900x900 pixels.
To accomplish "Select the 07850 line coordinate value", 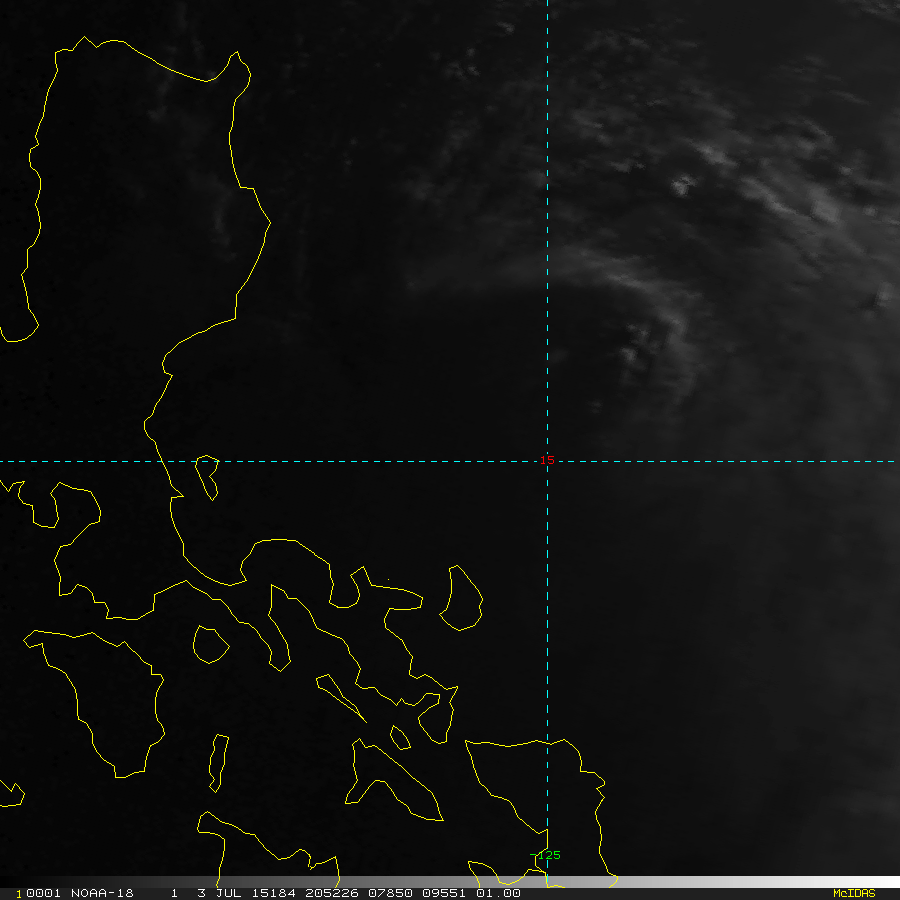I will [x=390, y=893].
